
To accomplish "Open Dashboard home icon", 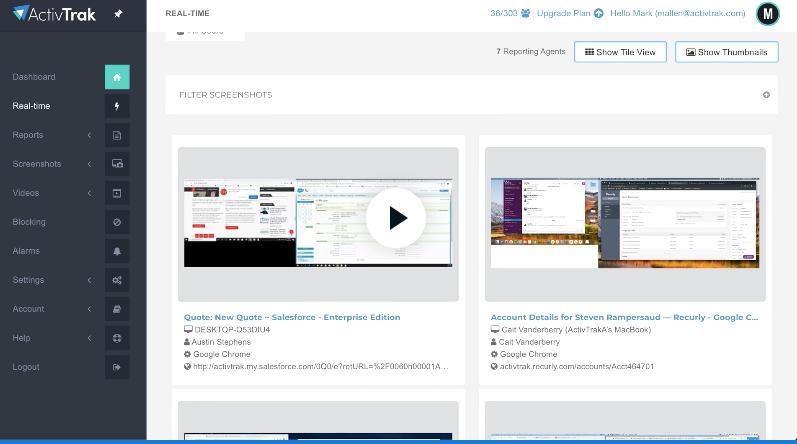I will [x=117, y=77].
